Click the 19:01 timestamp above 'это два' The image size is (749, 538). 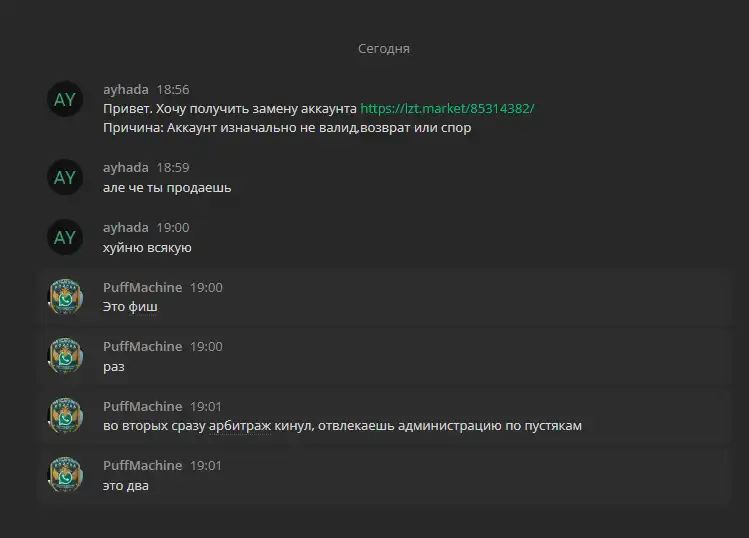[206, 465]
